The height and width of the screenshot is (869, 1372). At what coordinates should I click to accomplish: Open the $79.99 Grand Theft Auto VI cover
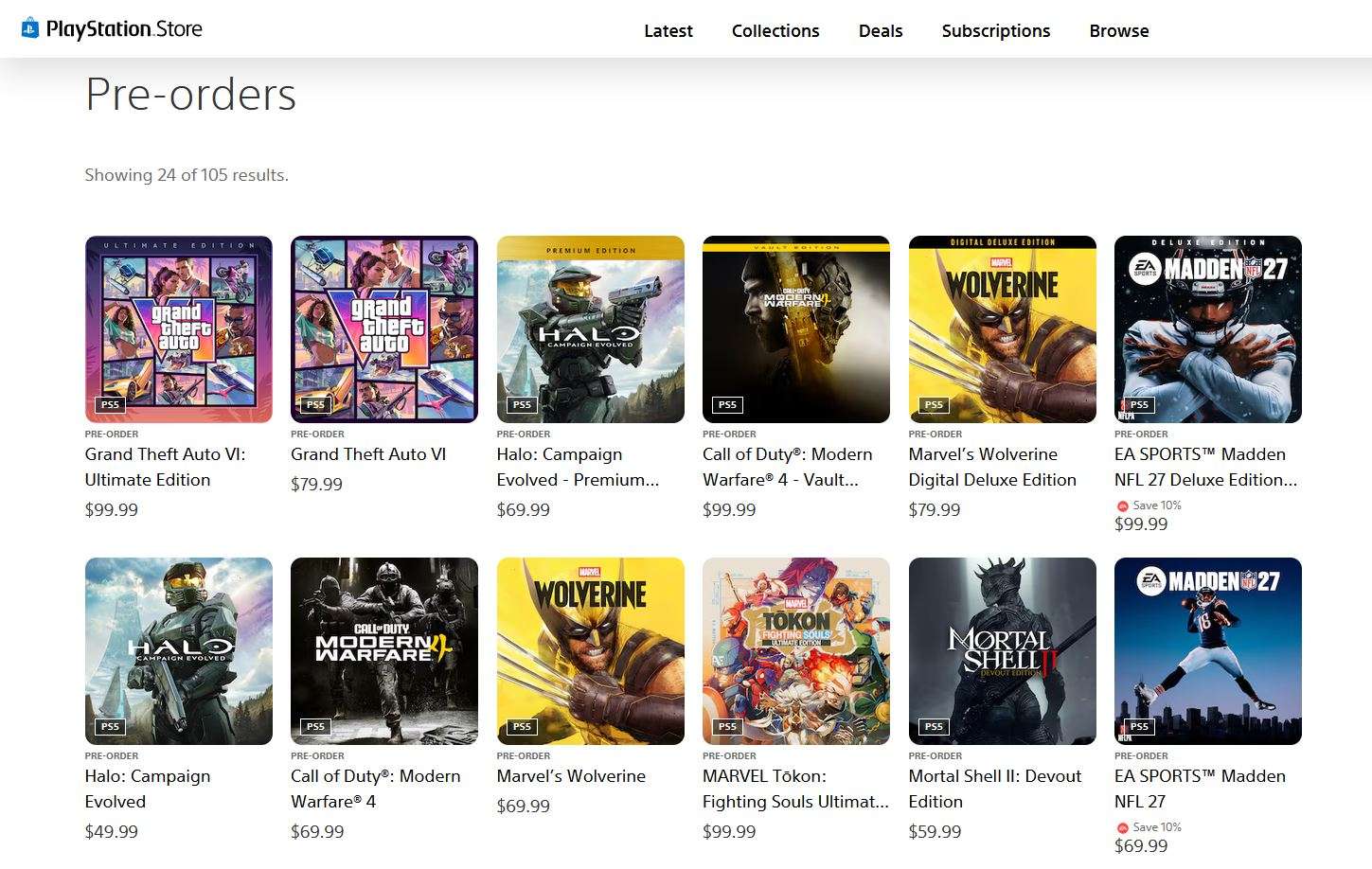[x=384, y=329]
